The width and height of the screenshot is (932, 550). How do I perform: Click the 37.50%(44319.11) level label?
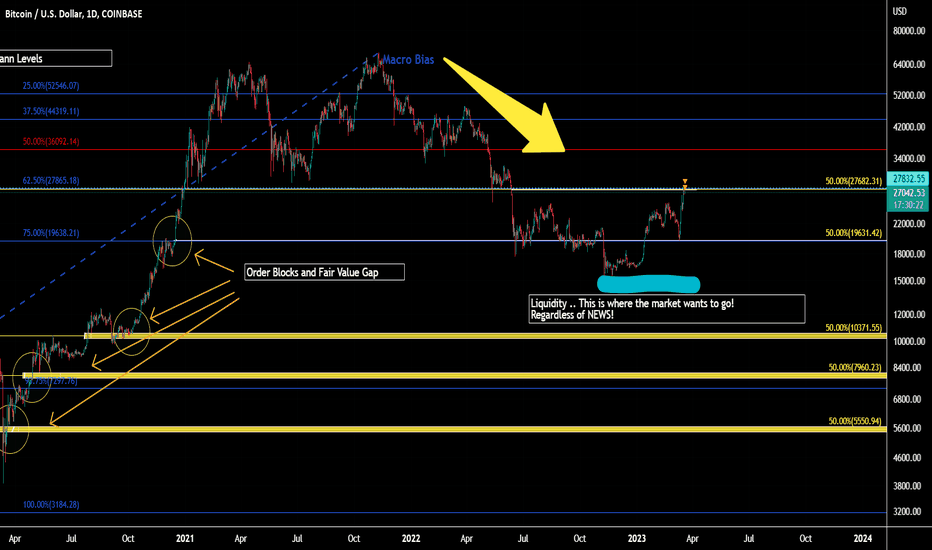(x=51, y=111)
